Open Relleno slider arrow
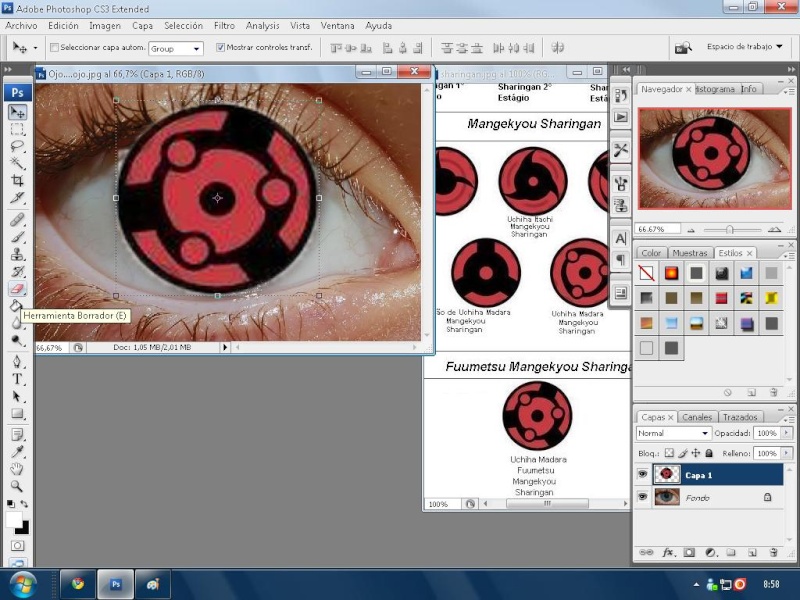Viewport: 800px width, 600px height. point(786,453)
